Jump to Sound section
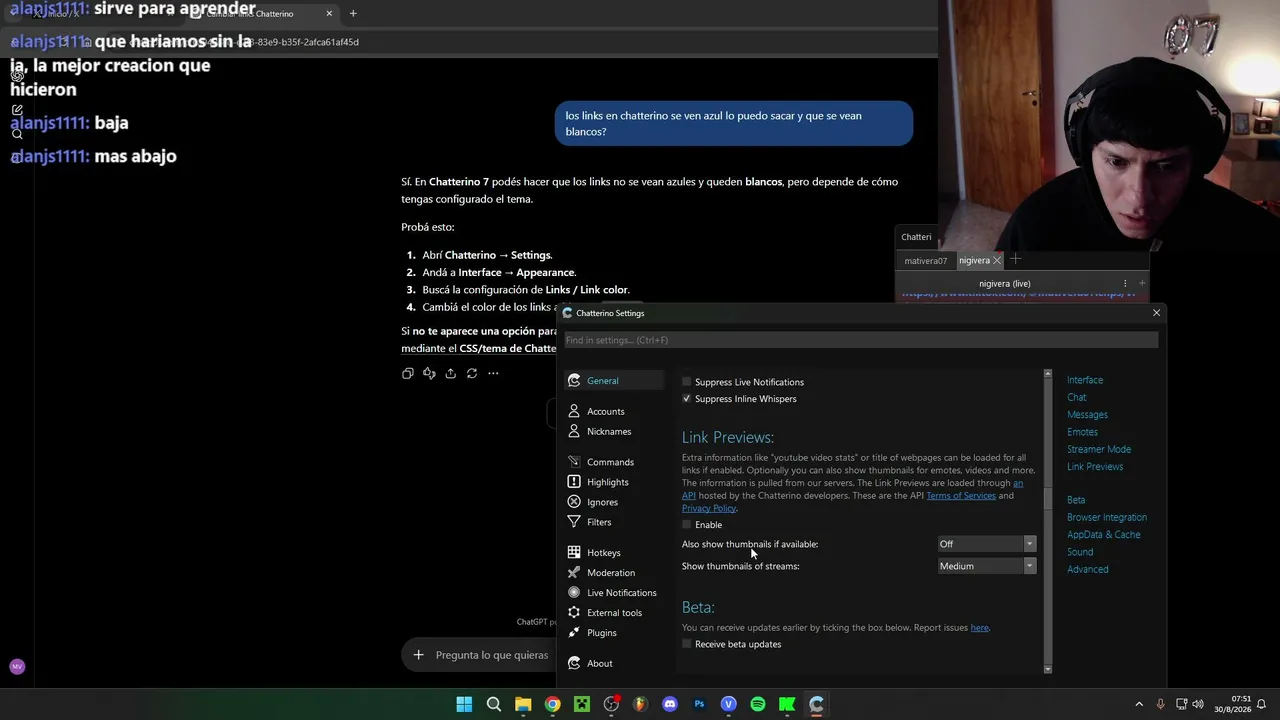 pyautogui.click(x=1080, y=552)
